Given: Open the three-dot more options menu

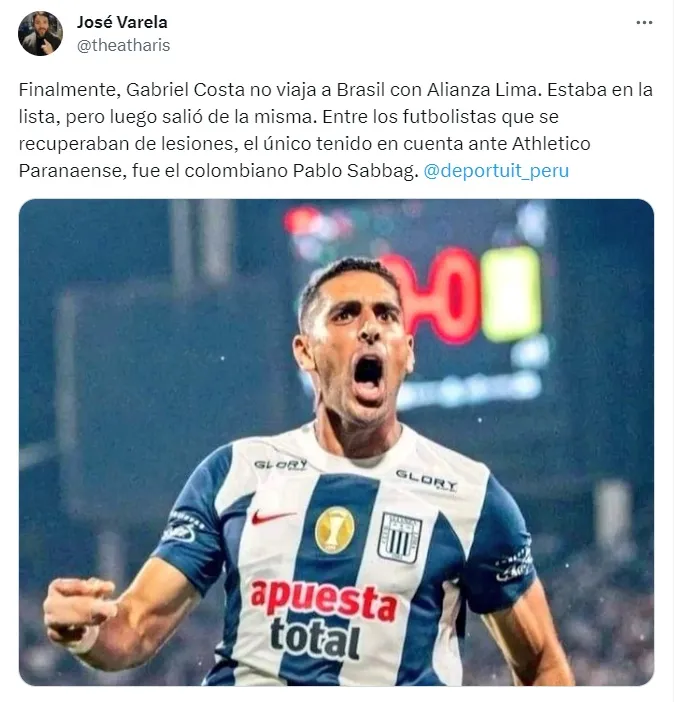Looking at the screenshot, I should tap(644, 22).
